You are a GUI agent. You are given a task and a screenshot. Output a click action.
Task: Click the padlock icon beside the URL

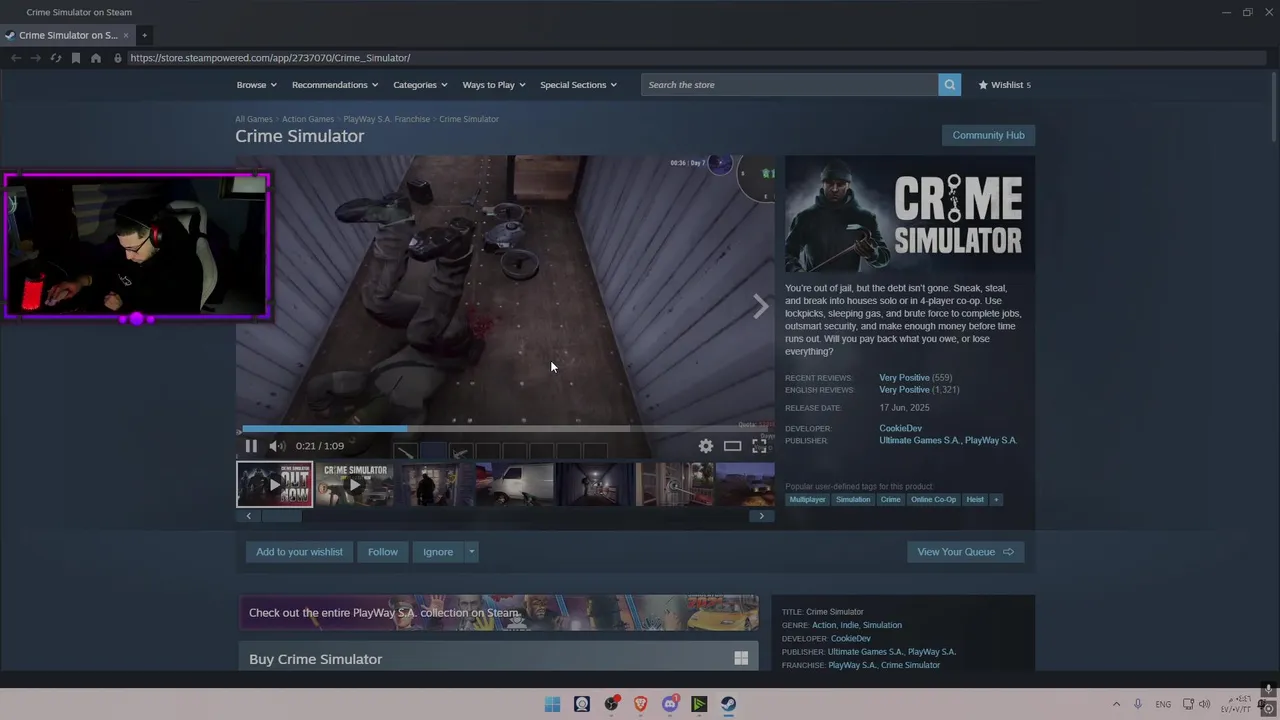tap(118, 58)
